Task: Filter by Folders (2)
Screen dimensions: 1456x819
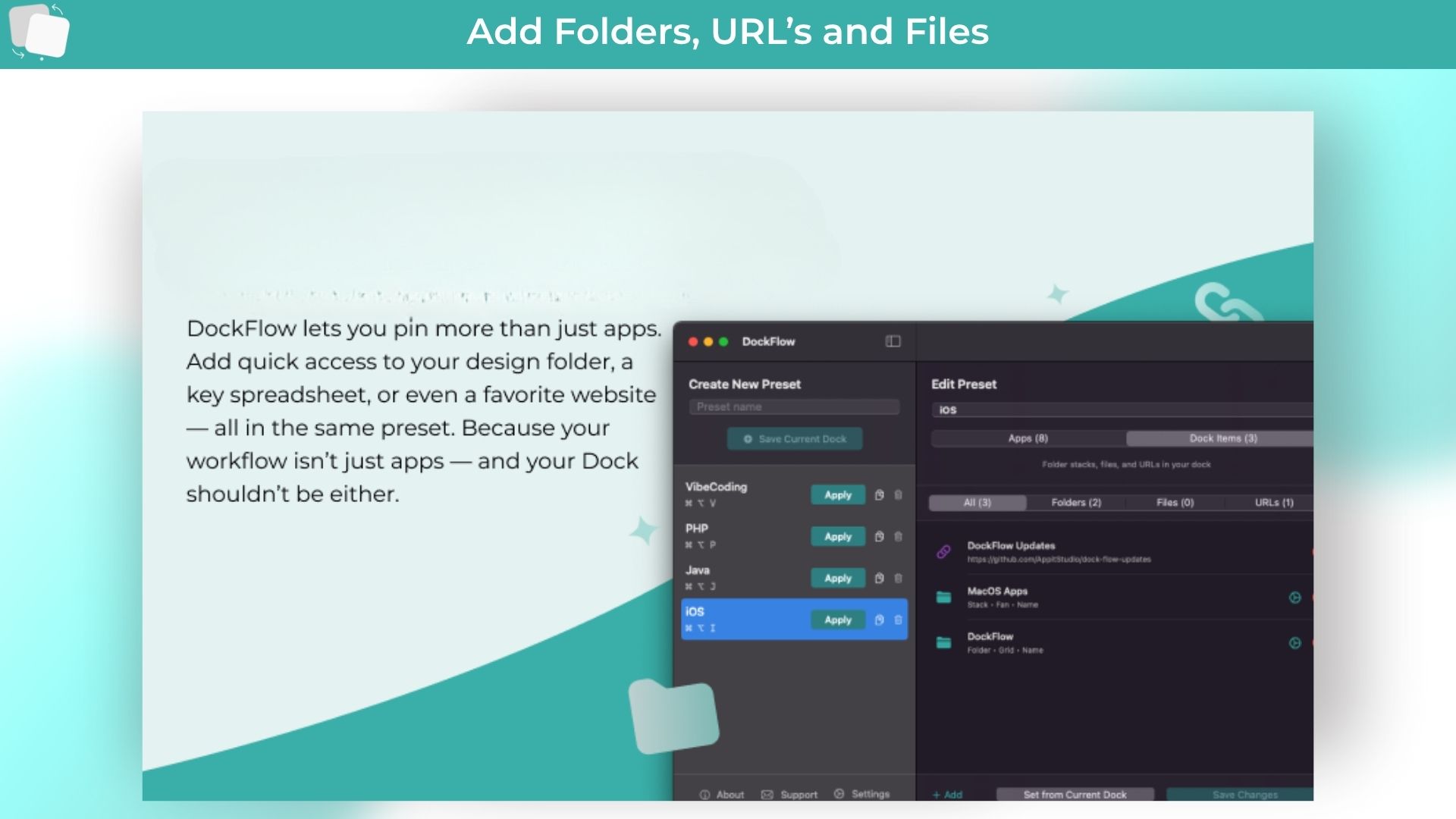Action: pyautogui.click(x=1075, y=503)
